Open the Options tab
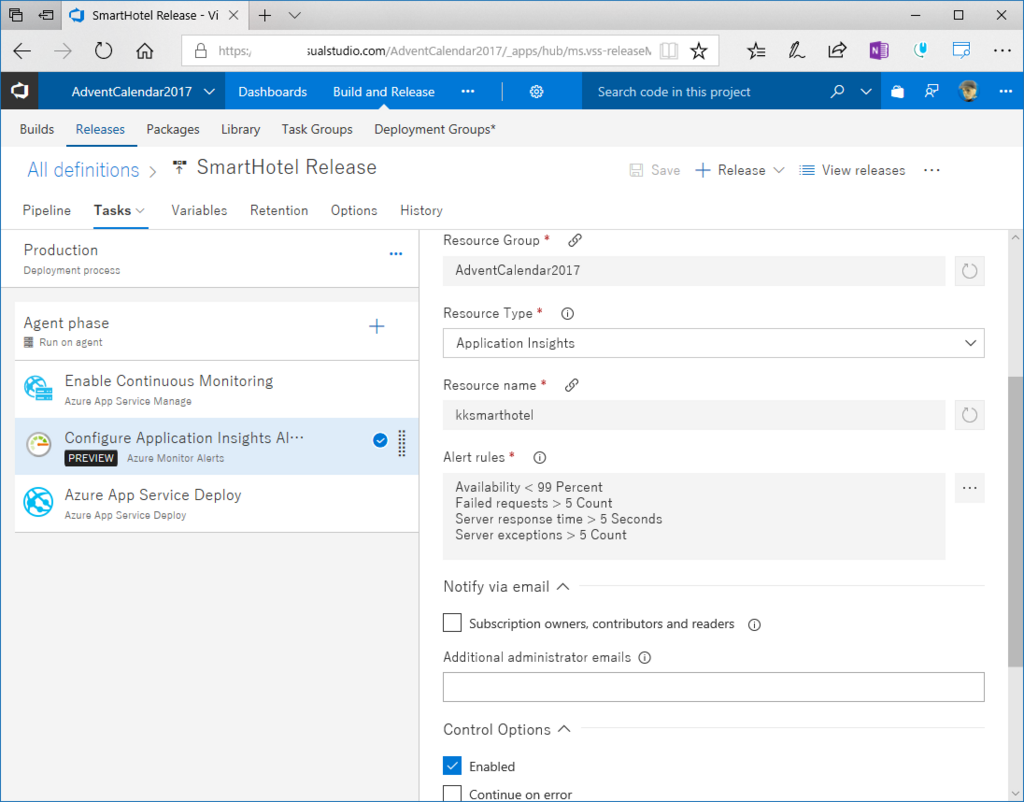This screenshot has height=802, width=1024. [x=354, y=210]
